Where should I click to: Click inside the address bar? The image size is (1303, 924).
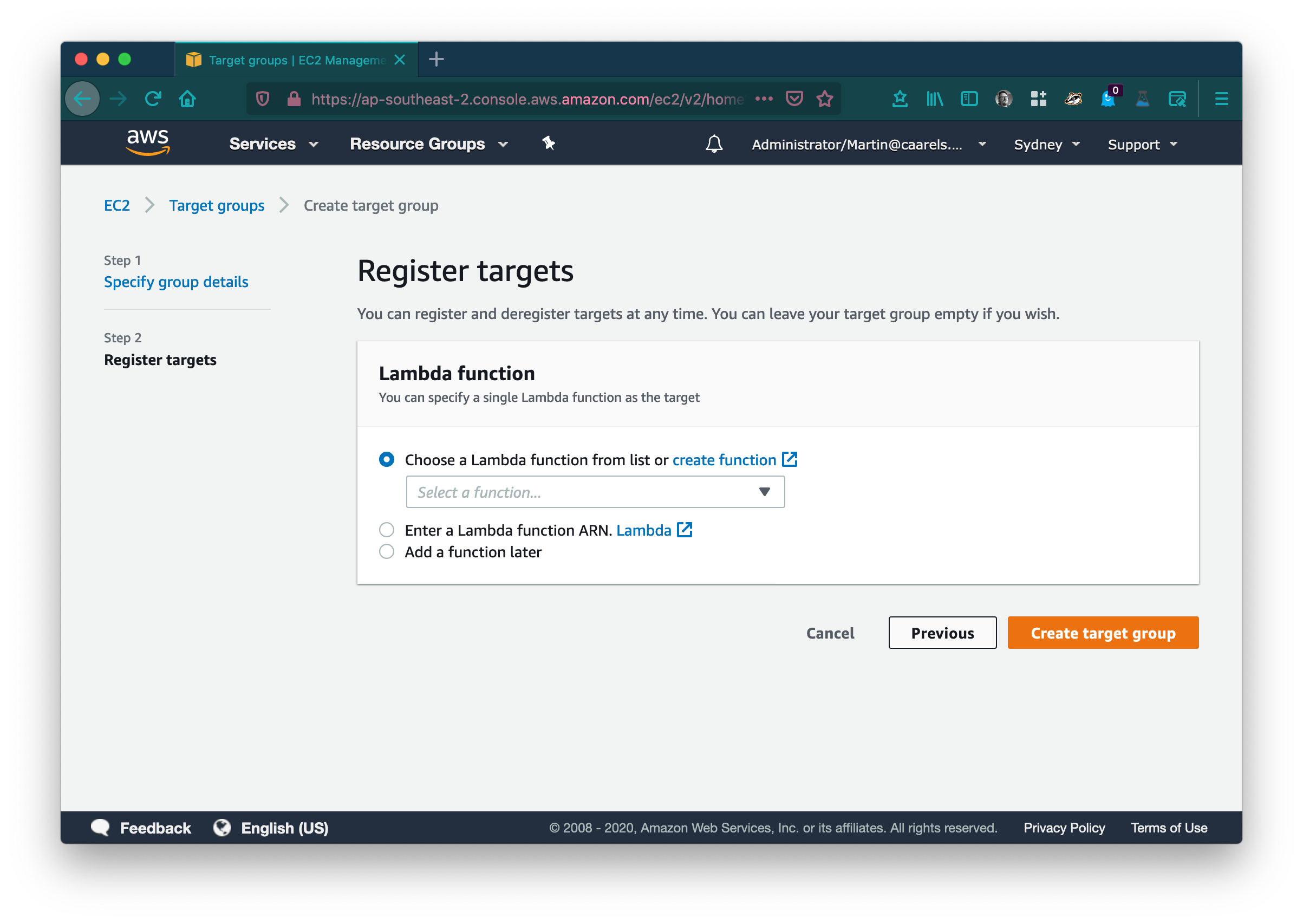(512, 98)
